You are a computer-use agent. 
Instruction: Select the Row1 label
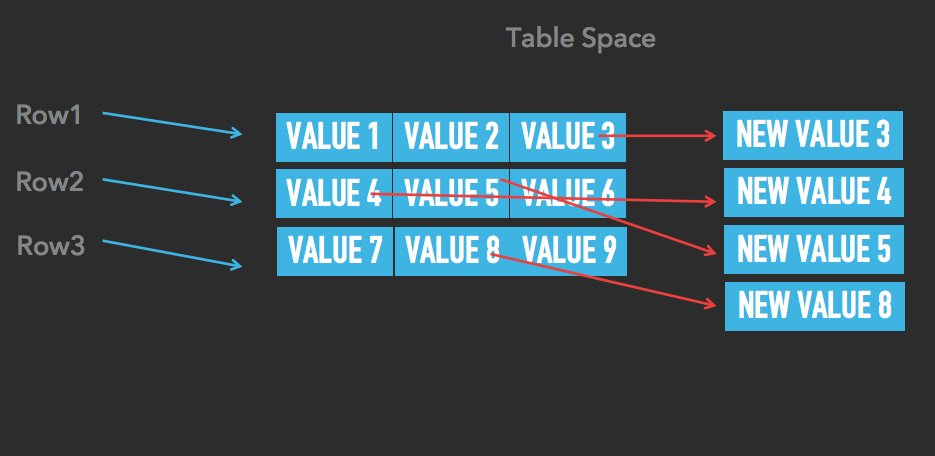(x=48, y=116)
